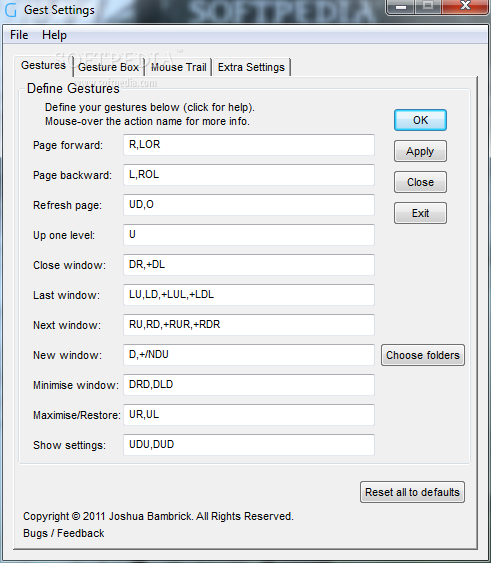Focus the Last window gesture field
The width and height of the screenshot is (491, 563).
pos(249,295)
